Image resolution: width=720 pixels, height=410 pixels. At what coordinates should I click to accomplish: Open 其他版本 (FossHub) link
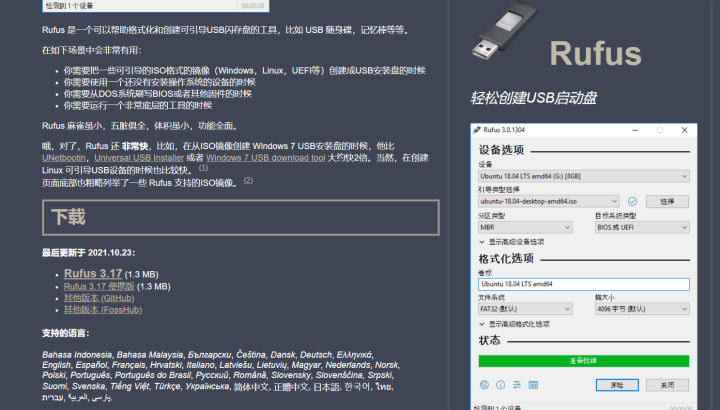pos(103,310)
